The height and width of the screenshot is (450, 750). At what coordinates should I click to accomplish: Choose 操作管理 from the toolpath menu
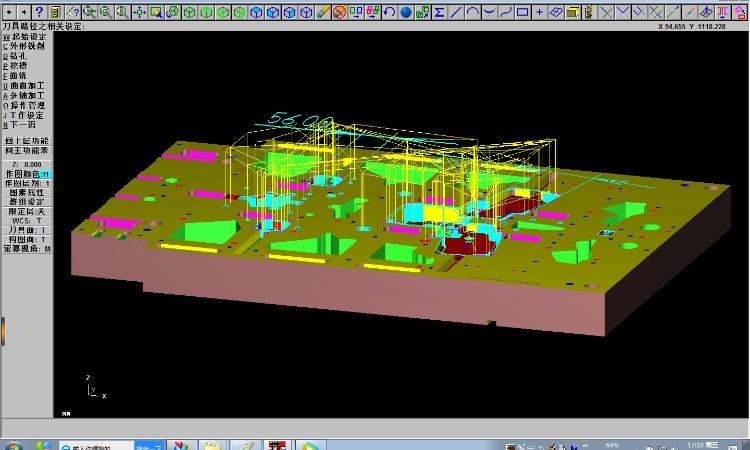click(27, 105)
